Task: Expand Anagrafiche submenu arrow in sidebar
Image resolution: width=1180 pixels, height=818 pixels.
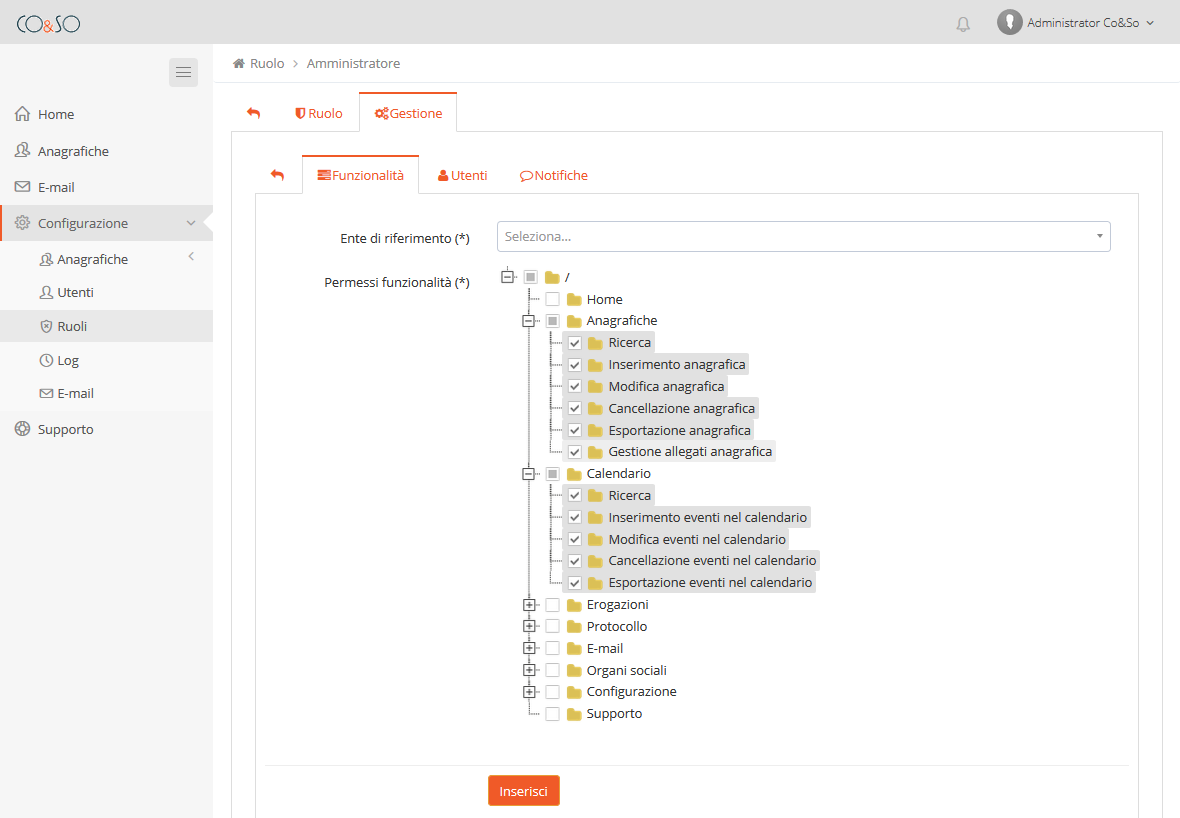Action: click(x=191, y=257)
